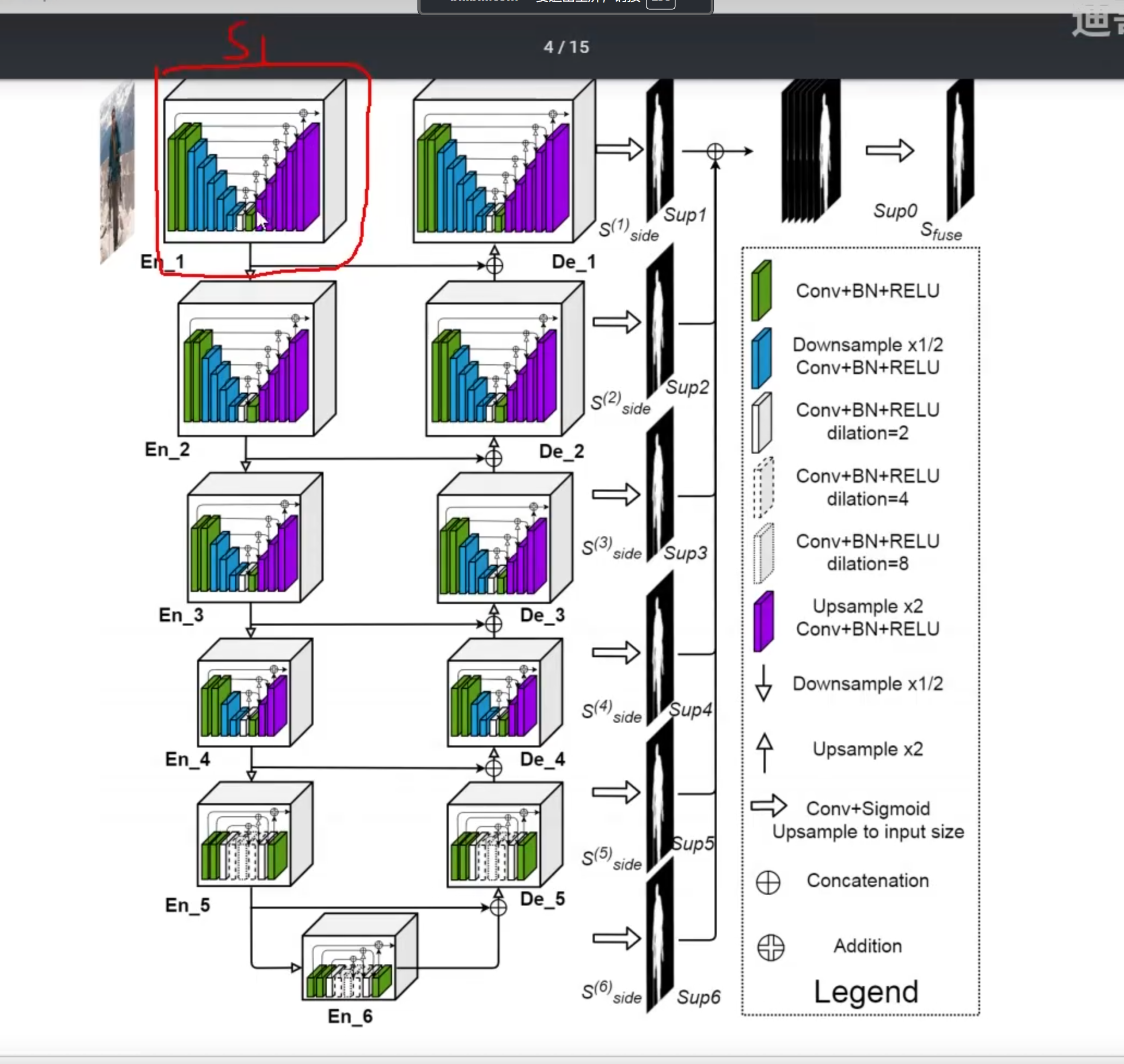Click the Upsample x2 up-arrow legend icon
This screenshot has height=1064, width=1124.
pyautogui.click(x=764, y=752)
